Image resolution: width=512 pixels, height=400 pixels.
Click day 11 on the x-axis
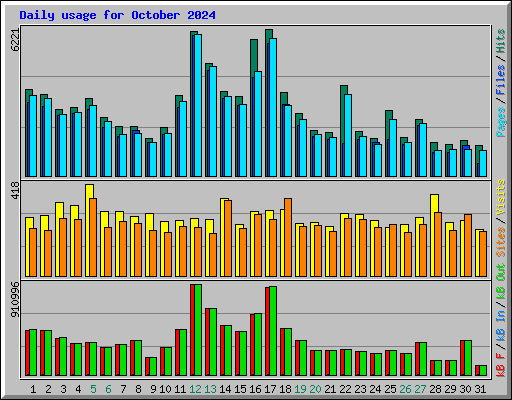[x=180, y=389]
